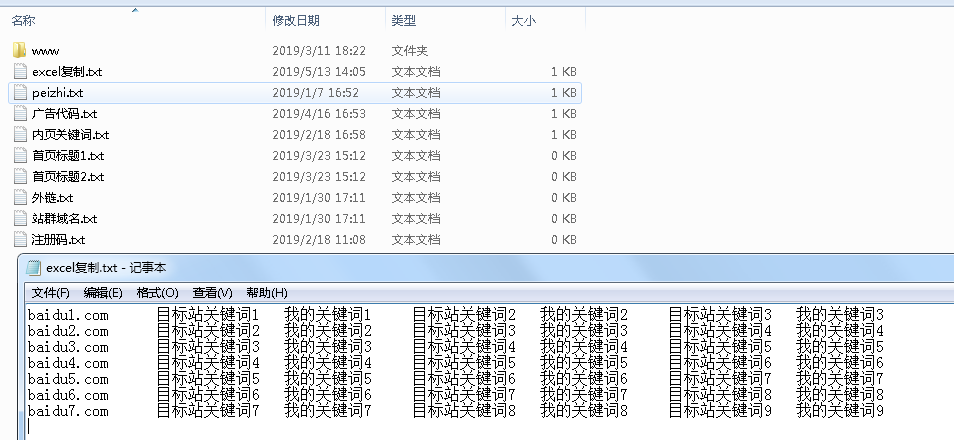This screenshot has height=440, width=954.
Task: Select the peizhi.txt file icon
Action: [20, 92]
